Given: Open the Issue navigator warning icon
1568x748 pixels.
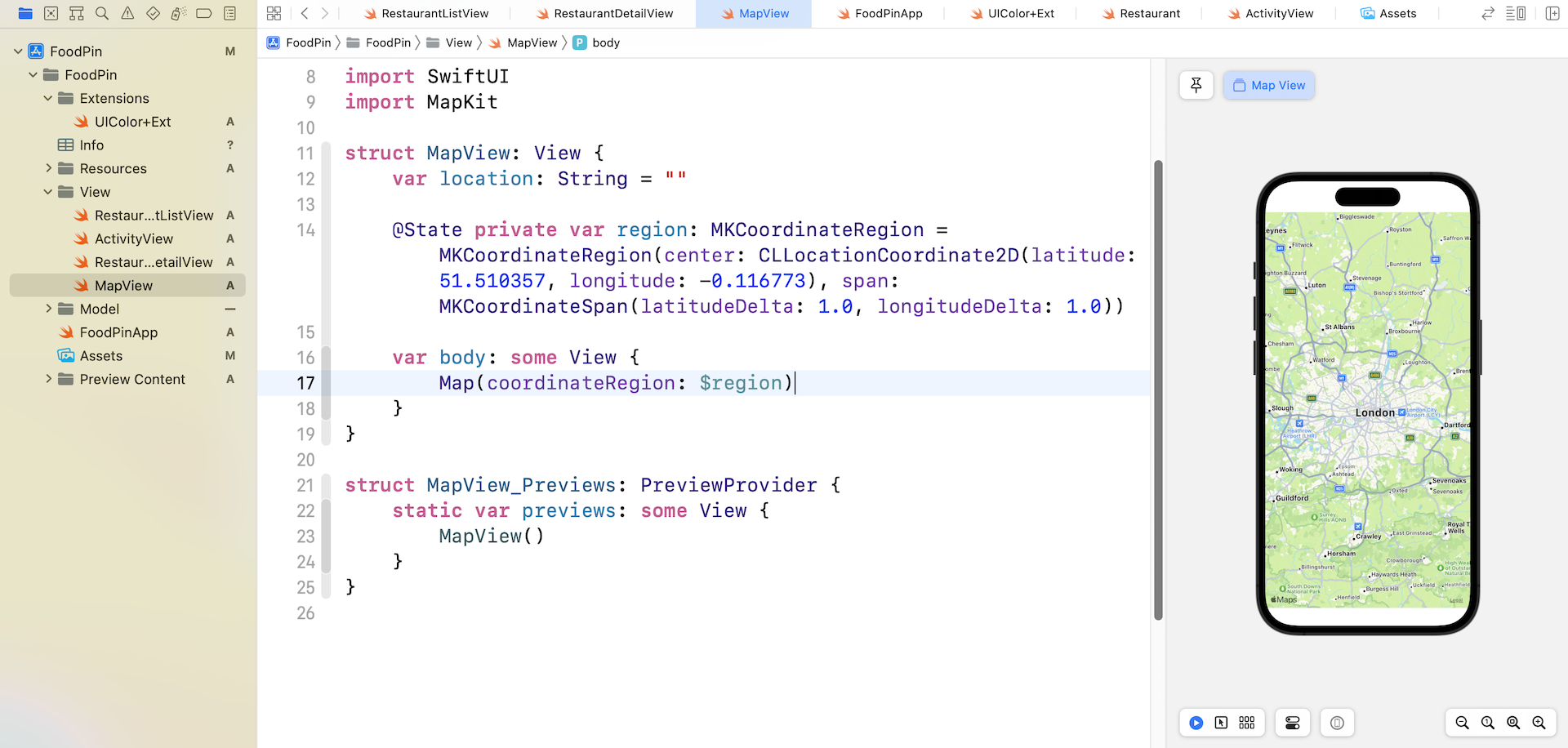Looking at the screenshot, I should pyautogui.click(x=127, y=13).
